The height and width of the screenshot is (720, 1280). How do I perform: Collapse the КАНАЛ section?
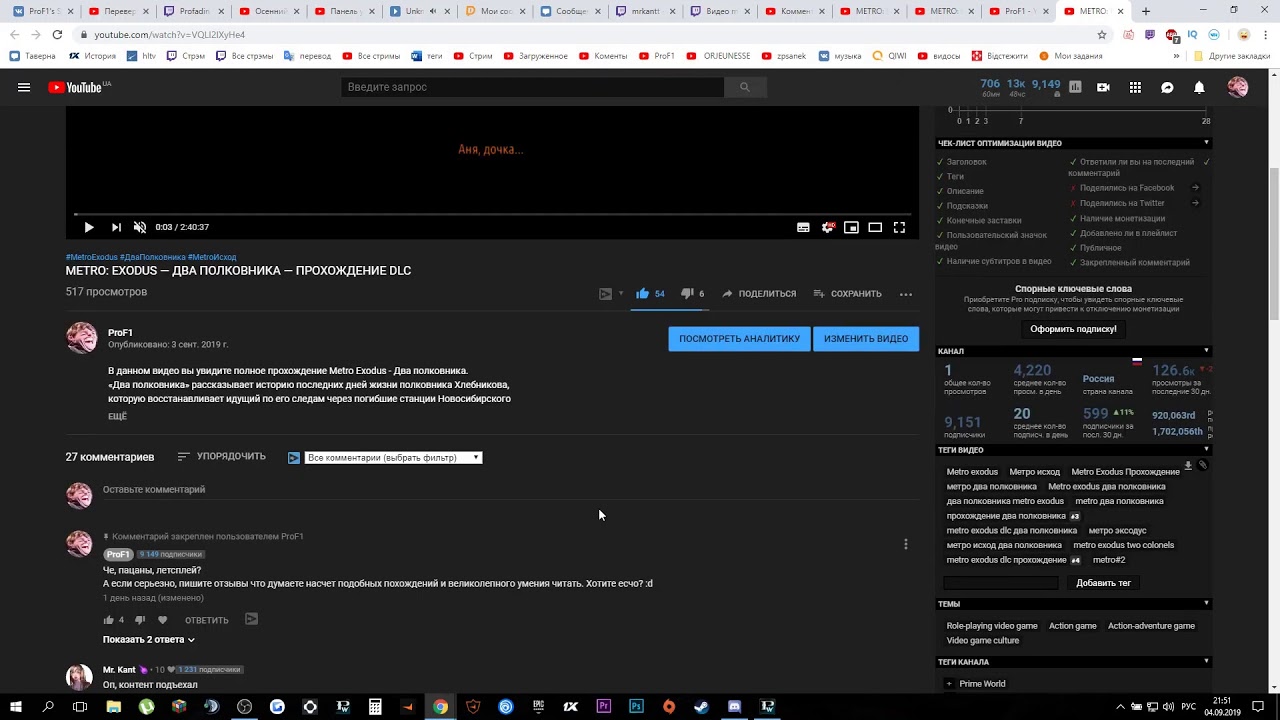pyautogui.click(x=1206, y=351)
